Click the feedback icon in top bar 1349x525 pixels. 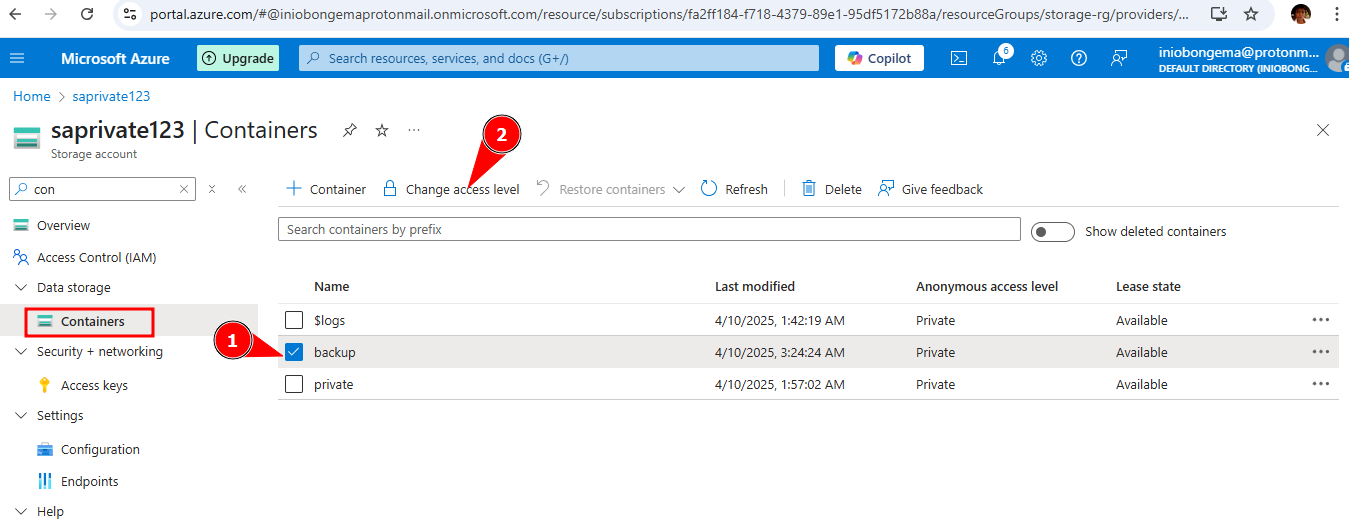click(x=1119, y=58)
